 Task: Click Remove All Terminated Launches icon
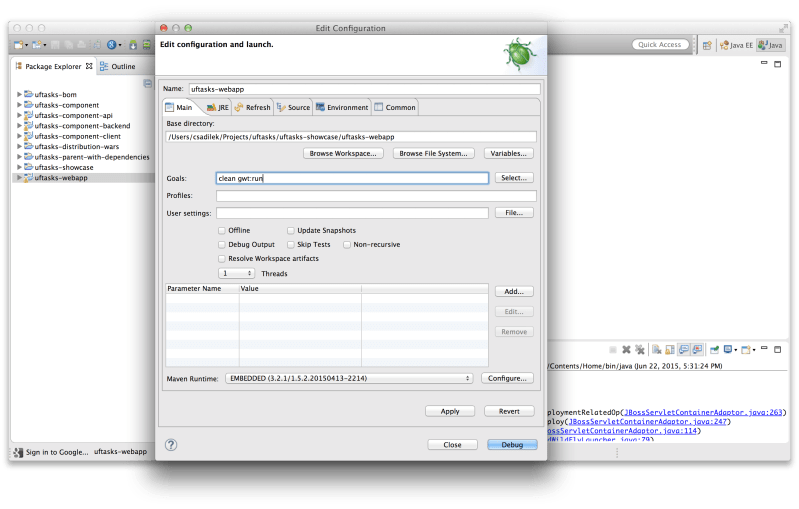tap(640, 350)
